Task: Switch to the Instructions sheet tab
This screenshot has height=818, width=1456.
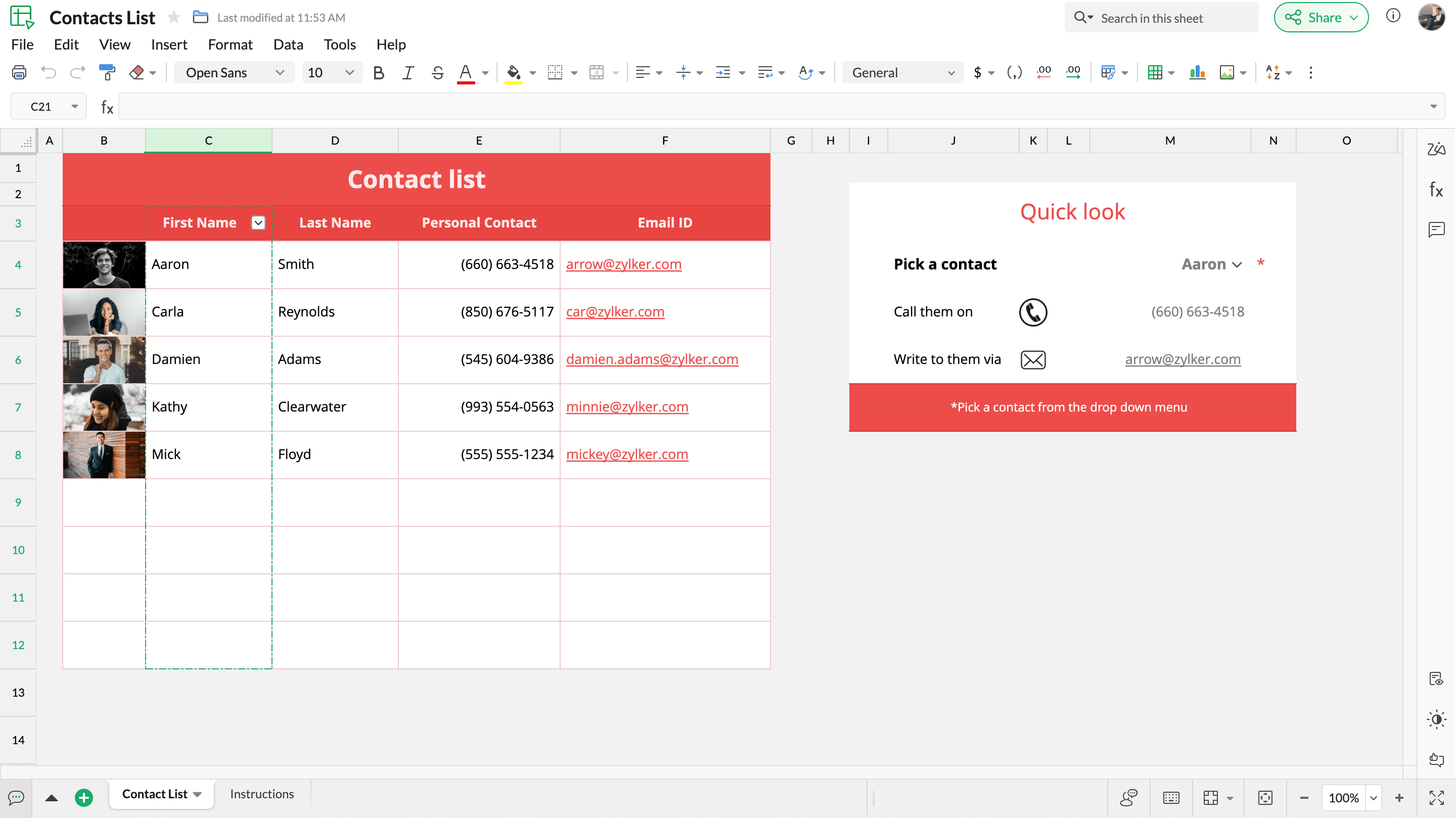Action: point(262,794)
